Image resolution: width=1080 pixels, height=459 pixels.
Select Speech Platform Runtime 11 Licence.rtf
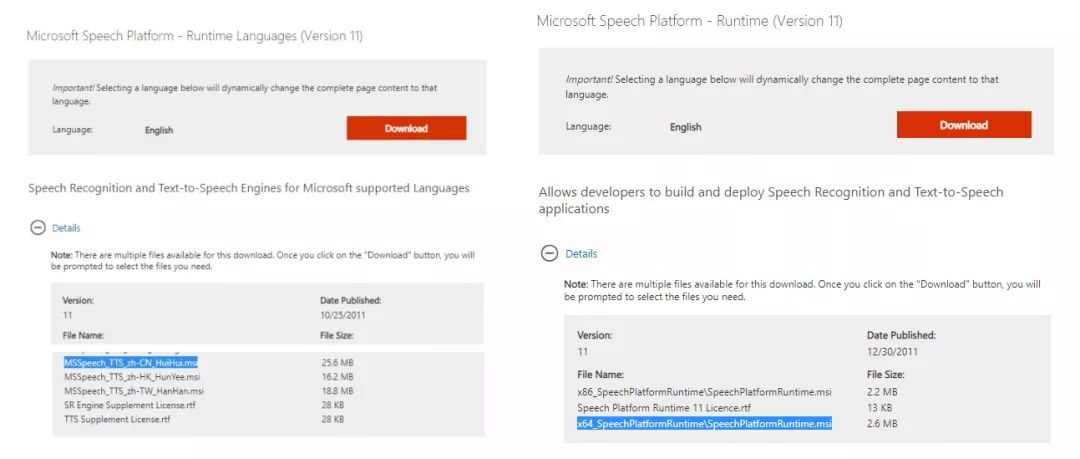(664, 408)
